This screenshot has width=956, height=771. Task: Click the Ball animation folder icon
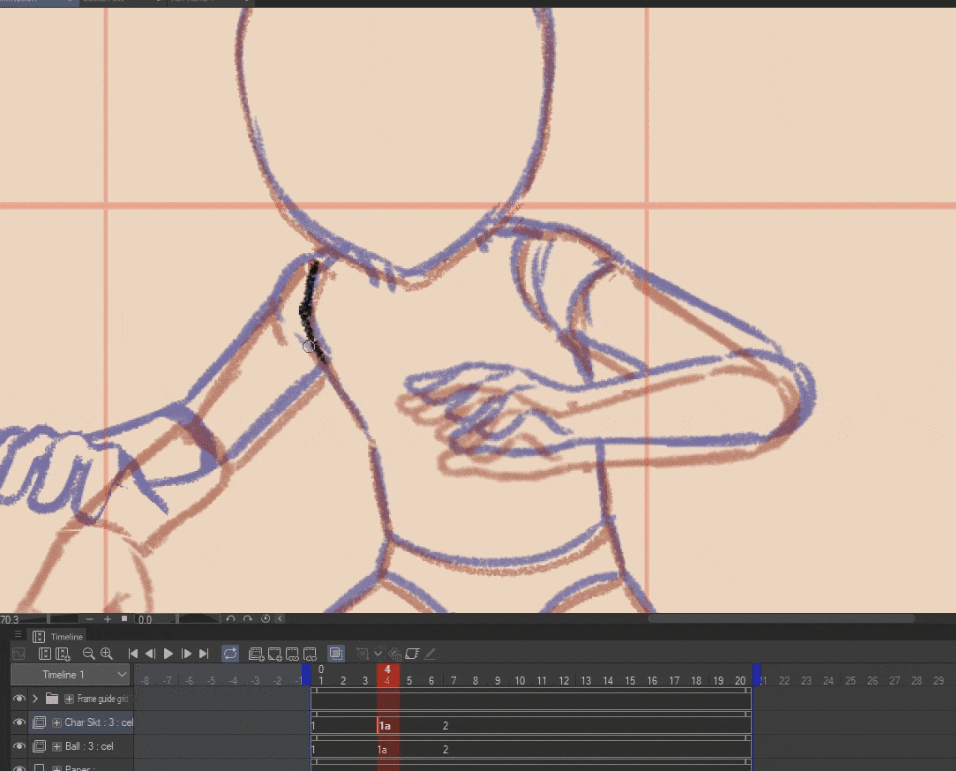click(x=39, y=746)
